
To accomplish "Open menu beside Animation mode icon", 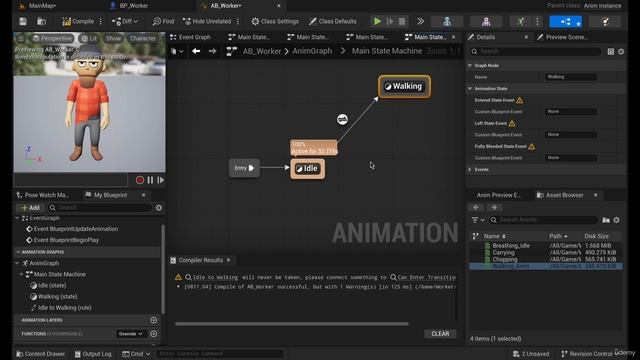I will click(538, 22).
